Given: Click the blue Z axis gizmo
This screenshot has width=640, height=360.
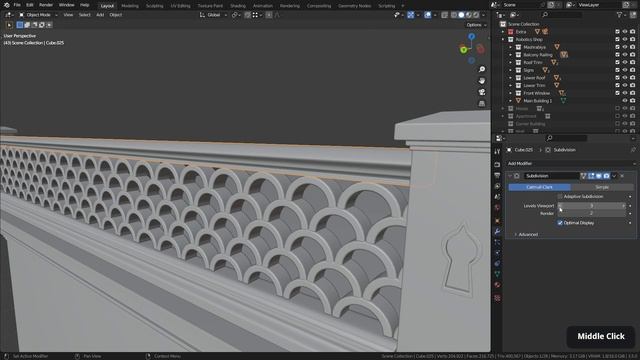Looking at the screenshot, I should (471, 36).
